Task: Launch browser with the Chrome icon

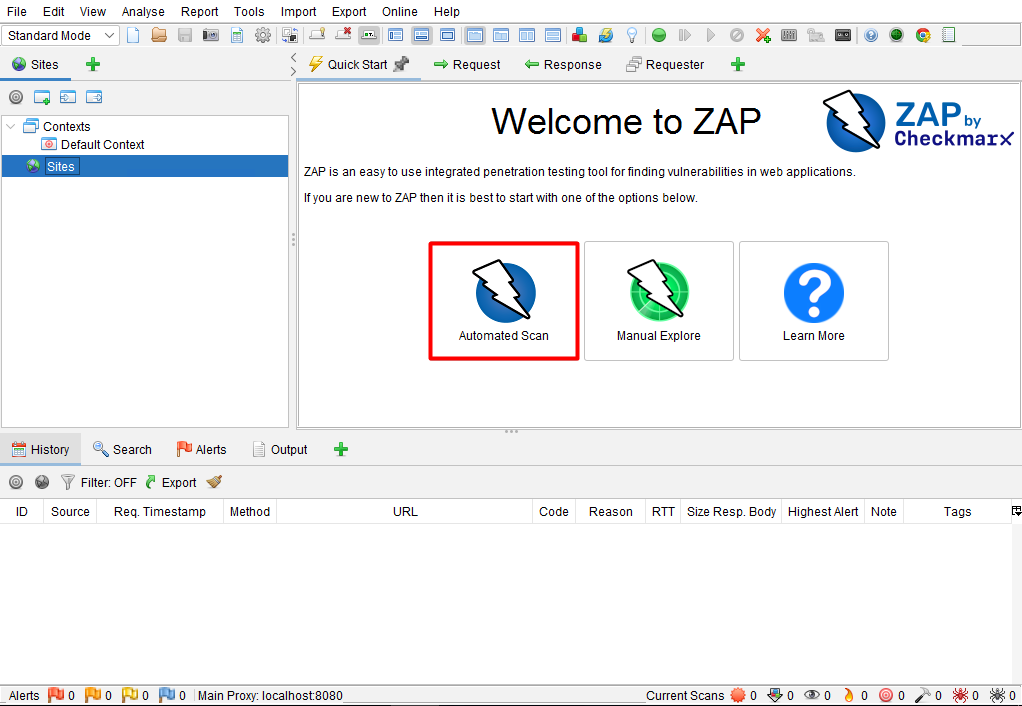Action: (x=923, y=35)
